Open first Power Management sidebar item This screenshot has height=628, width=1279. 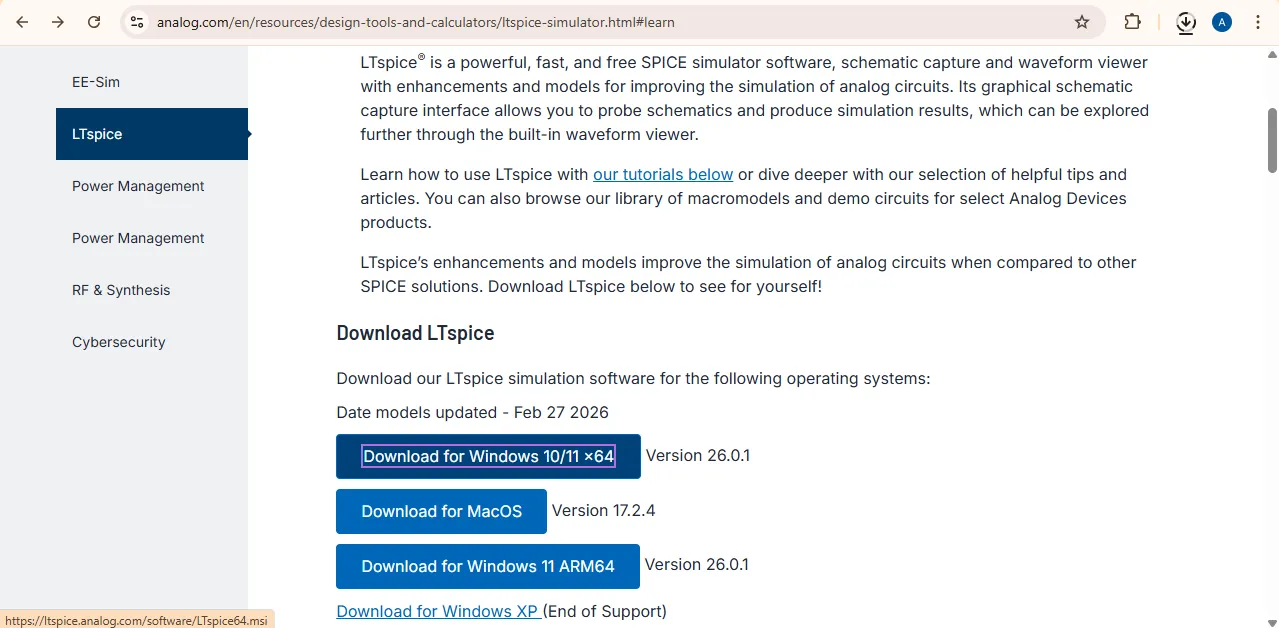138,186
